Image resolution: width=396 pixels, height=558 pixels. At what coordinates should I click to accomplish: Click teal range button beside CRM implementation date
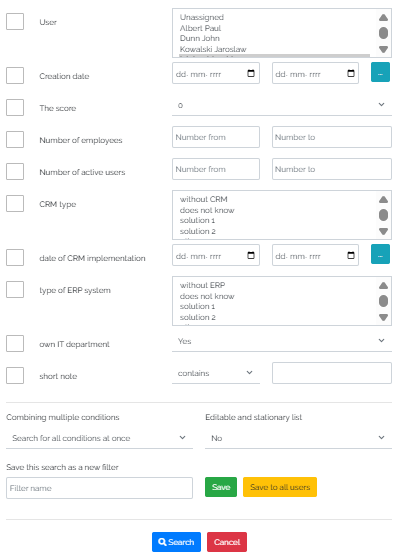point(380,254)
